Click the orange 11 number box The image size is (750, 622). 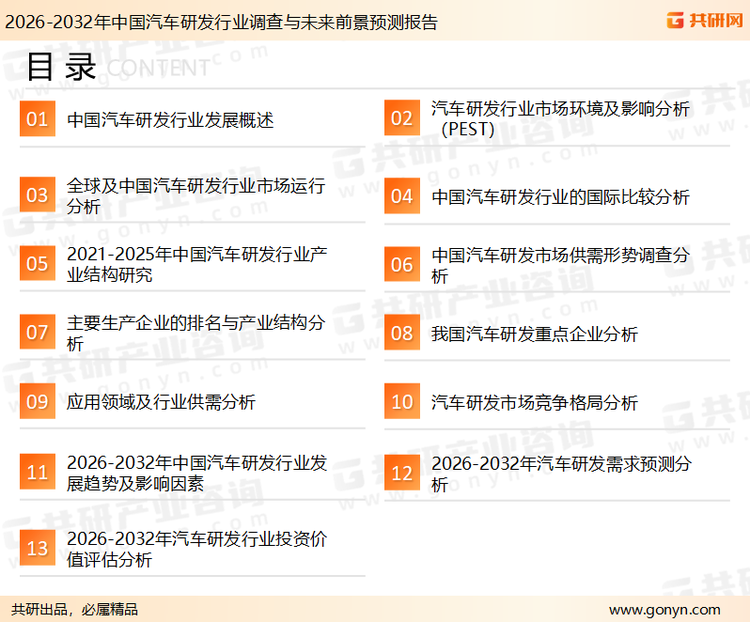coord(37,472)
